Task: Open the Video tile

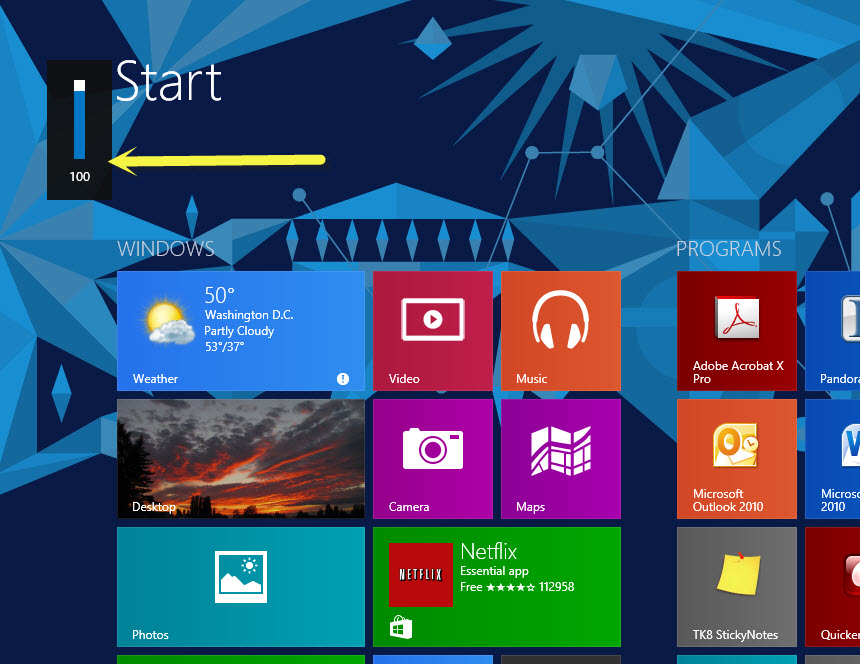Action: point(433,331)
